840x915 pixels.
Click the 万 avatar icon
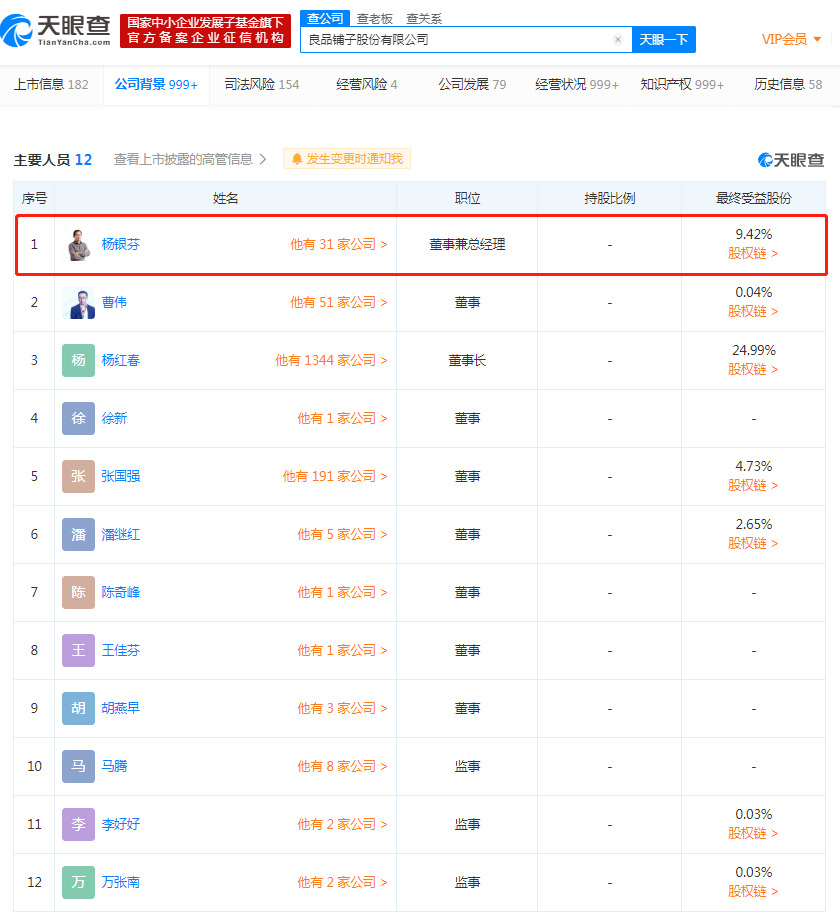pos(79,882)
